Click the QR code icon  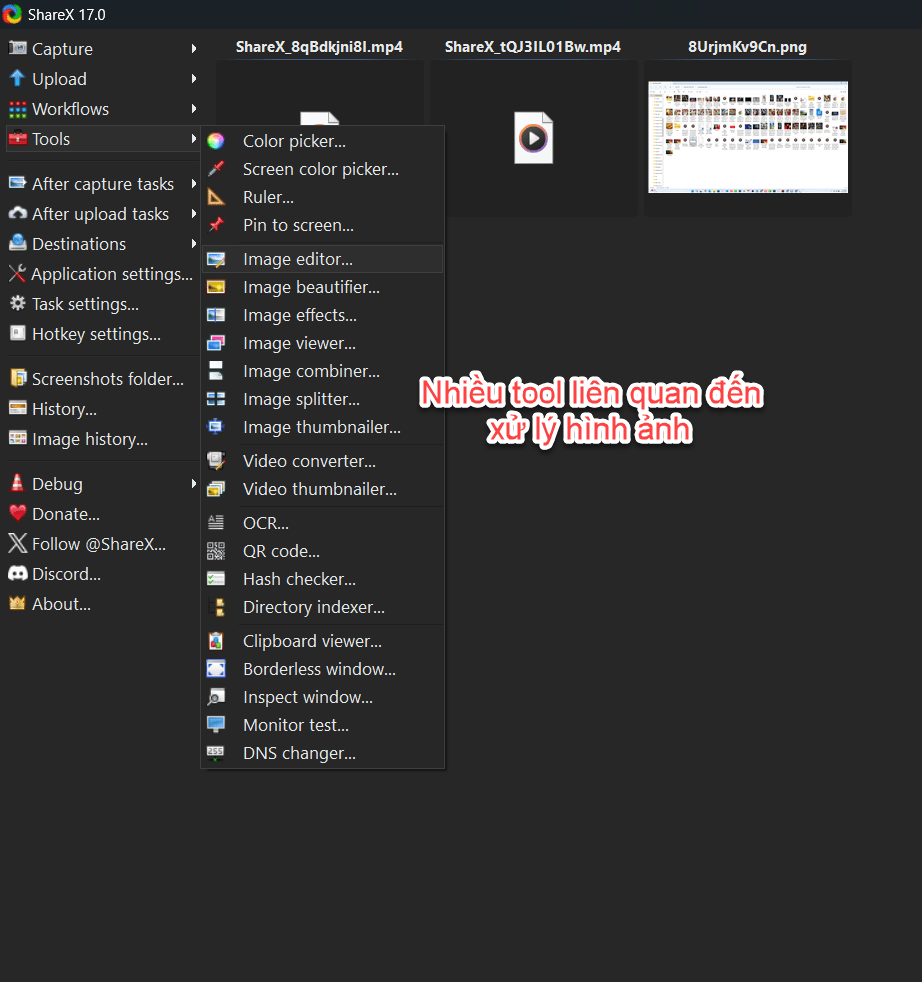tap(216, 551)
